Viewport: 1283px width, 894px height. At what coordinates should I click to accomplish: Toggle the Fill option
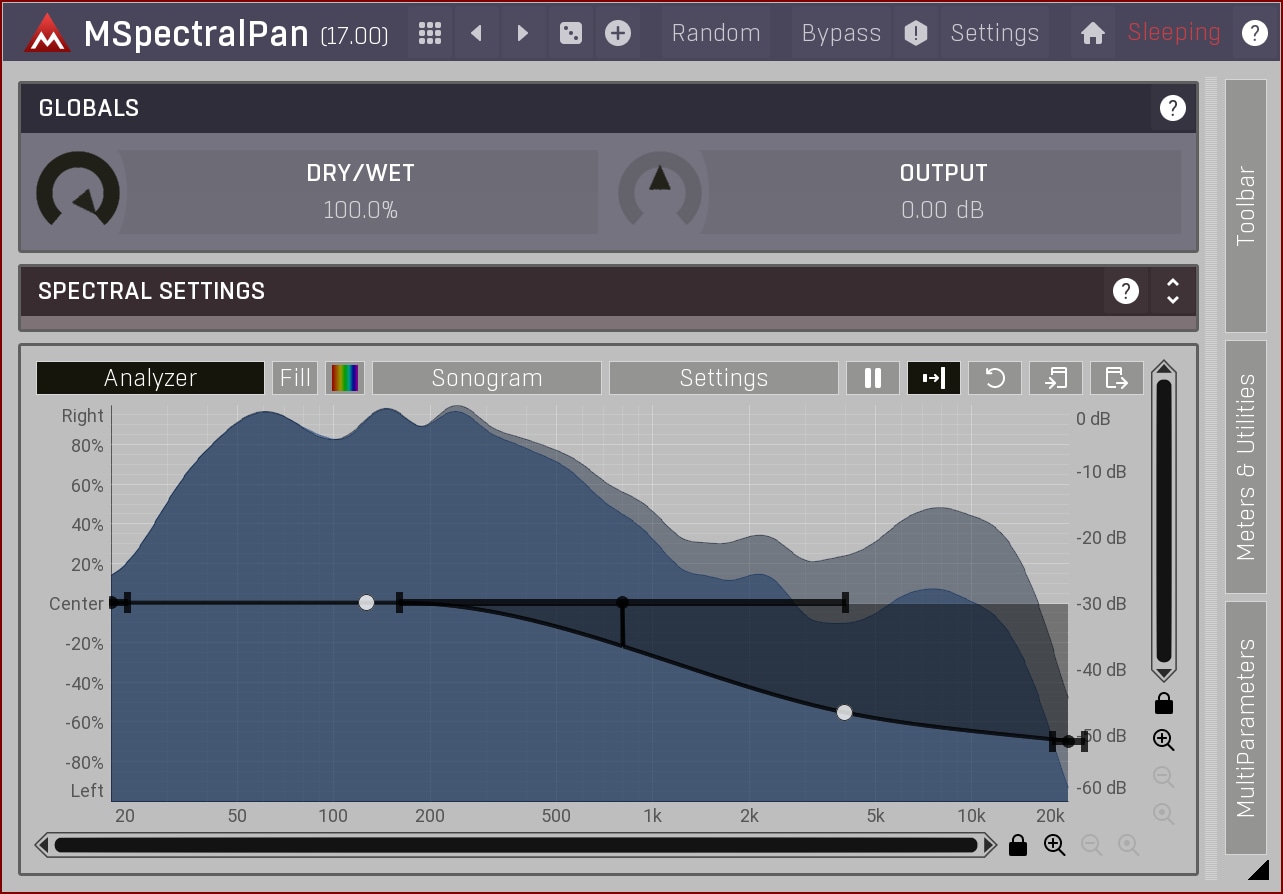click(295, 378)
